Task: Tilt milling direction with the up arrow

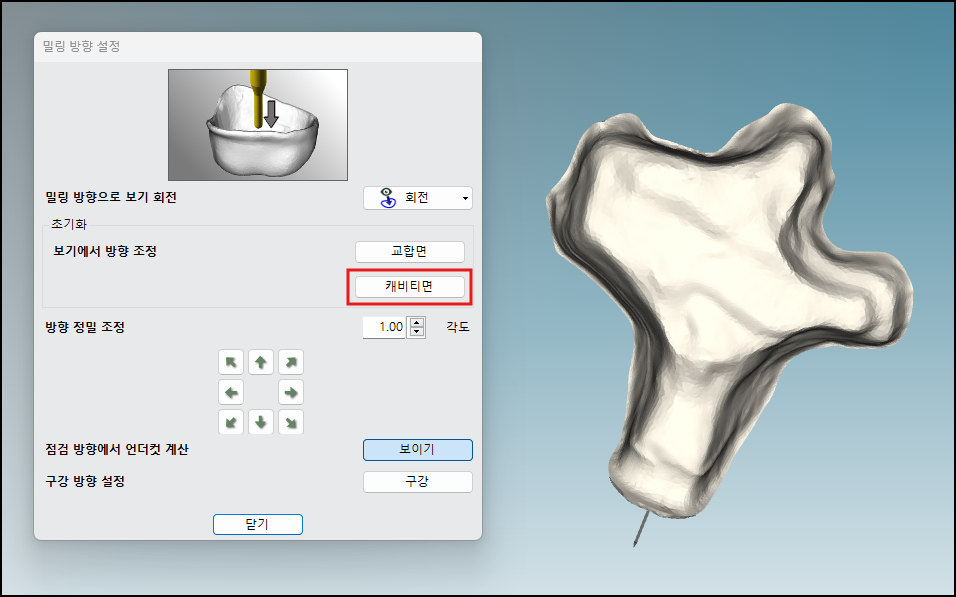Action: click(261, 362)
